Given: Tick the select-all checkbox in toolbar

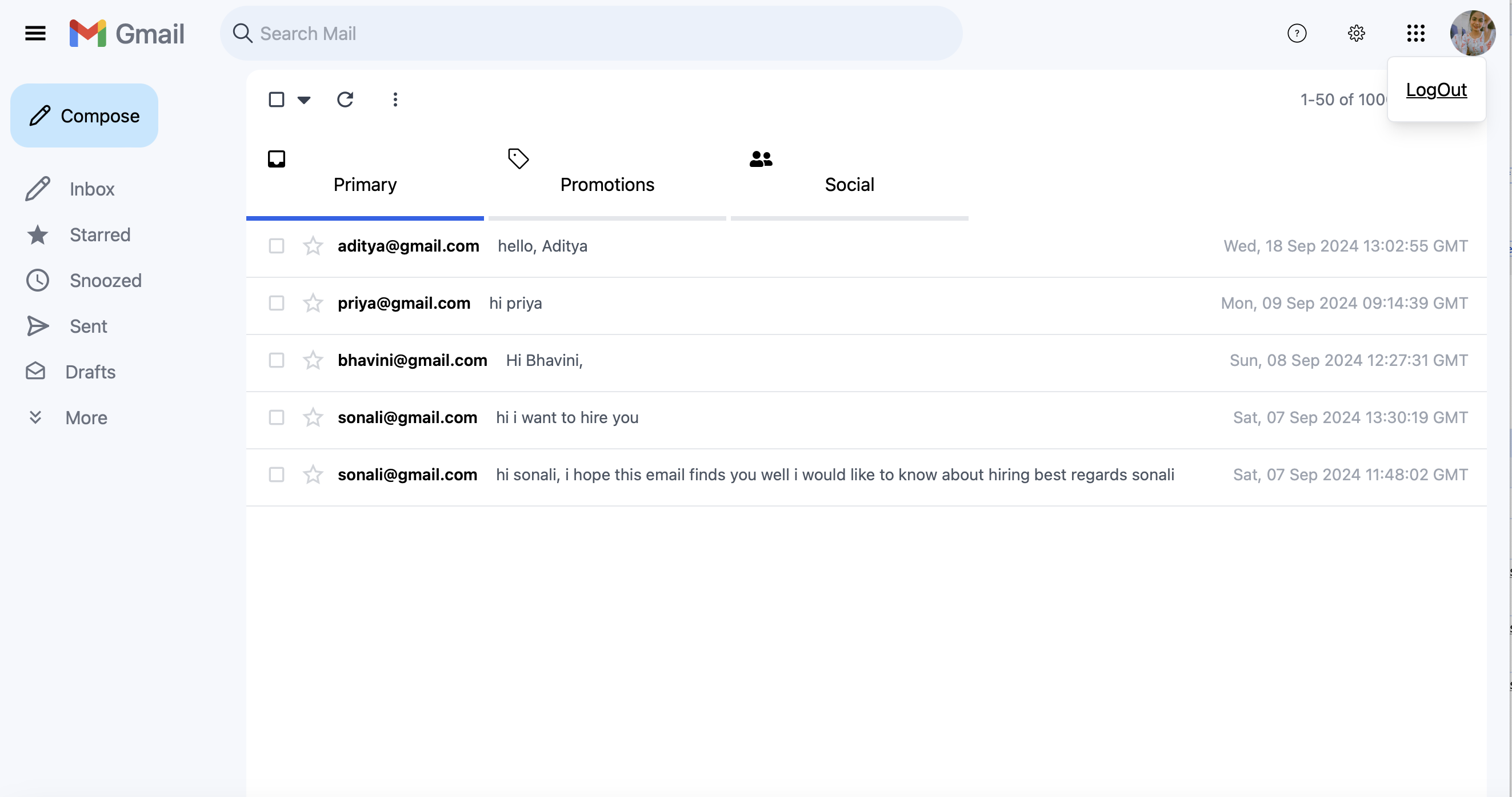Looking at the screenshot, I should [x=277, y=100].
